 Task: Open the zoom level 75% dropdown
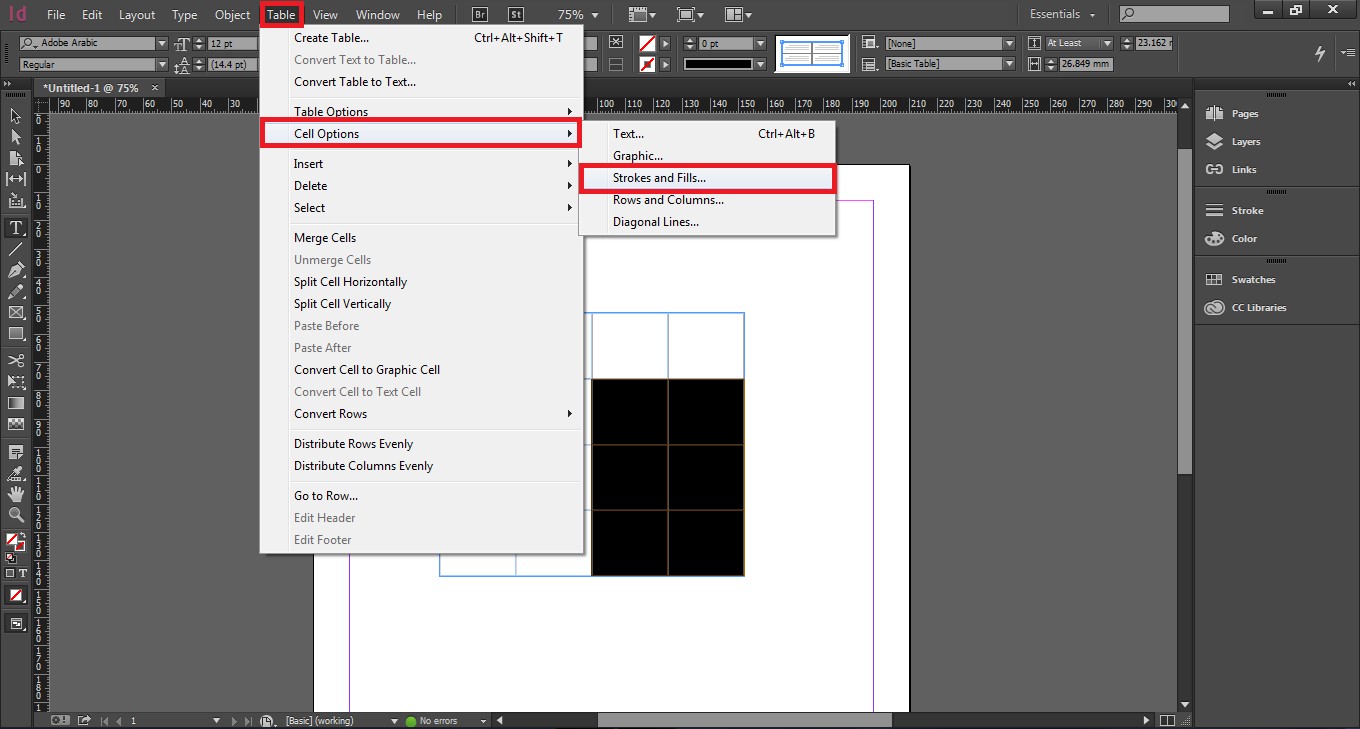tap(596, 15)
